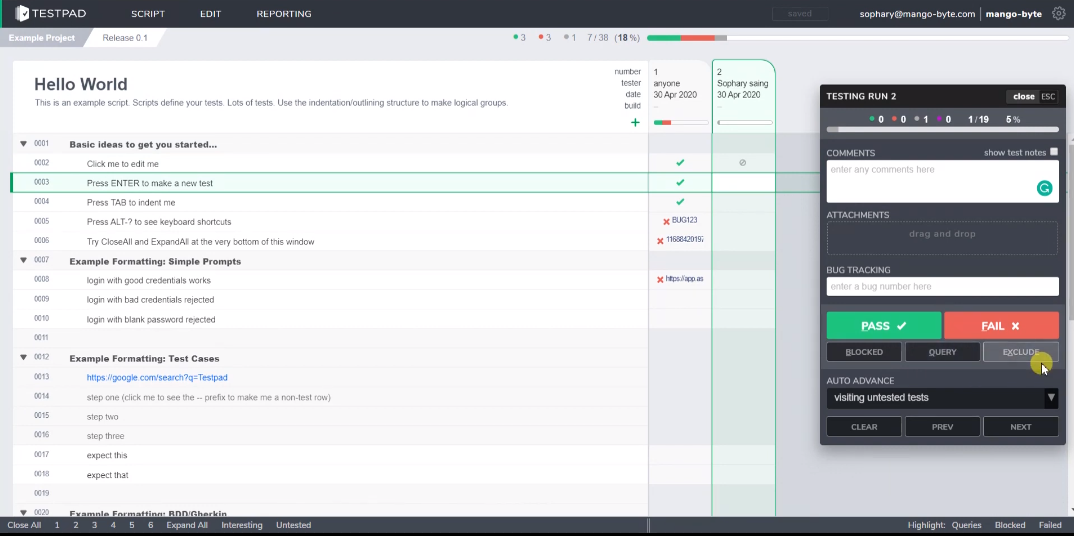Open the settings gear icon

pyautogui.click(x=1058, y=13)
